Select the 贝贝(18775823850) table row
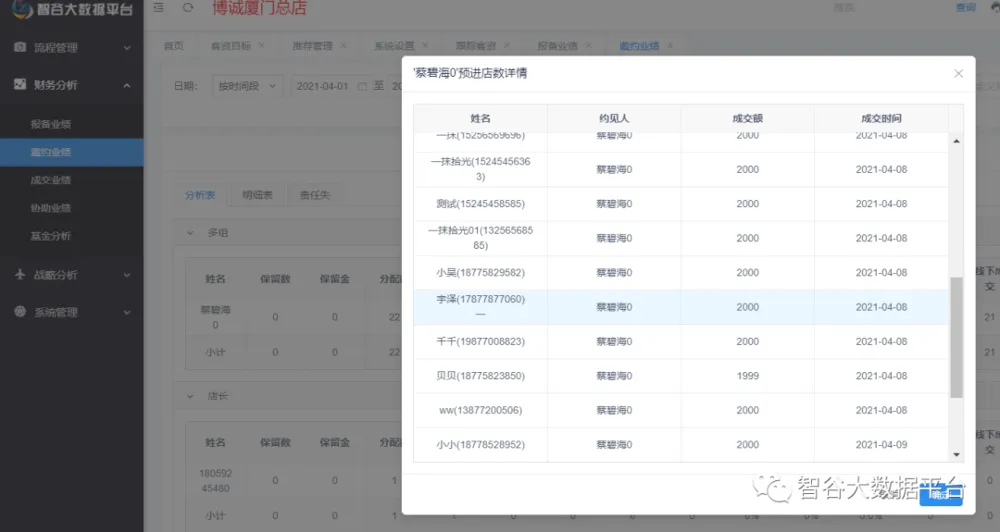The image size is (1000, 532). (681, 376)
